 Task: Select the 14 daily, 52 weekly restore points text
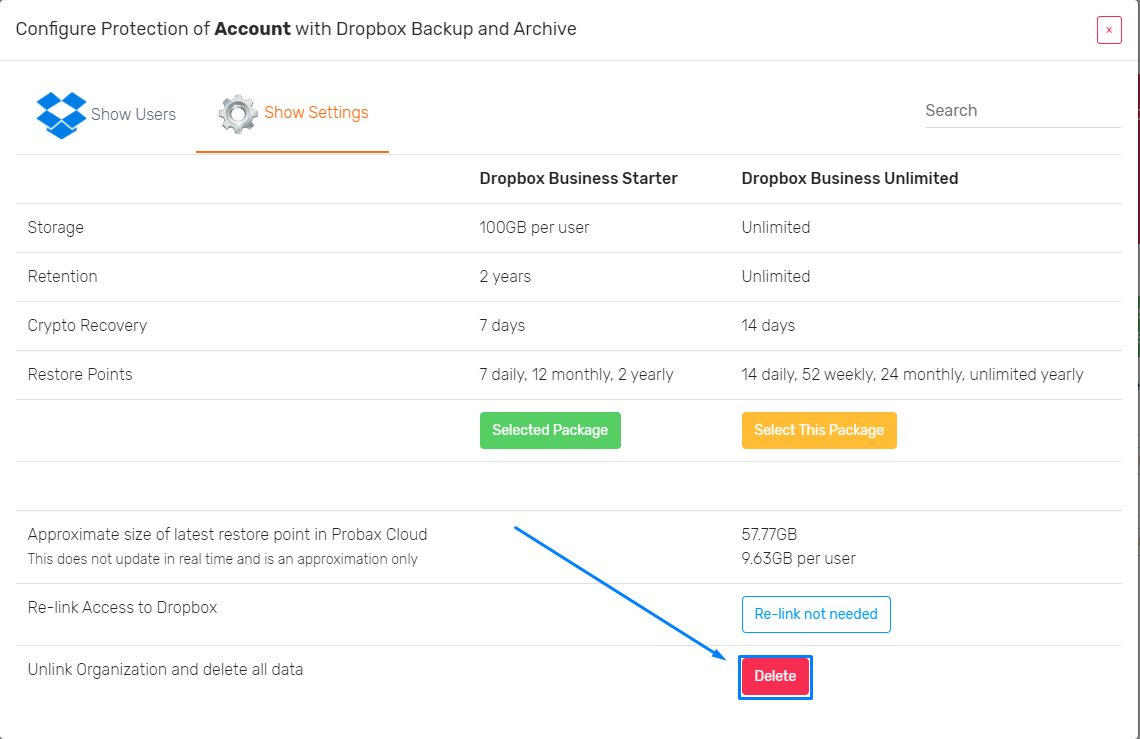pyautogui.click(x=912, y=374)
